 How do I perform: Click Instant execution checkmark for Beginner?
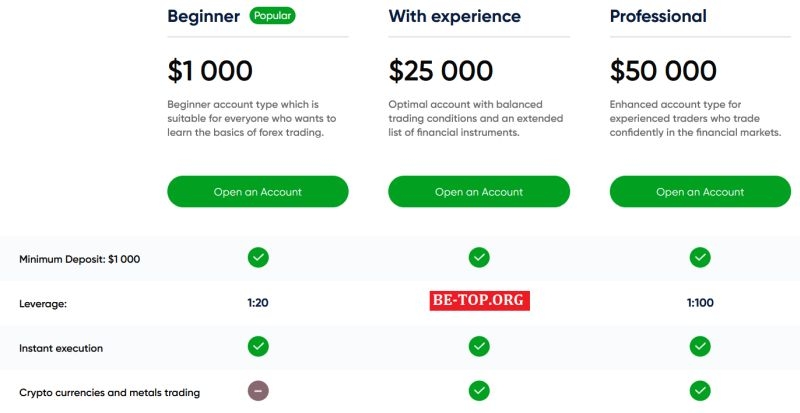tap(258, 347)
